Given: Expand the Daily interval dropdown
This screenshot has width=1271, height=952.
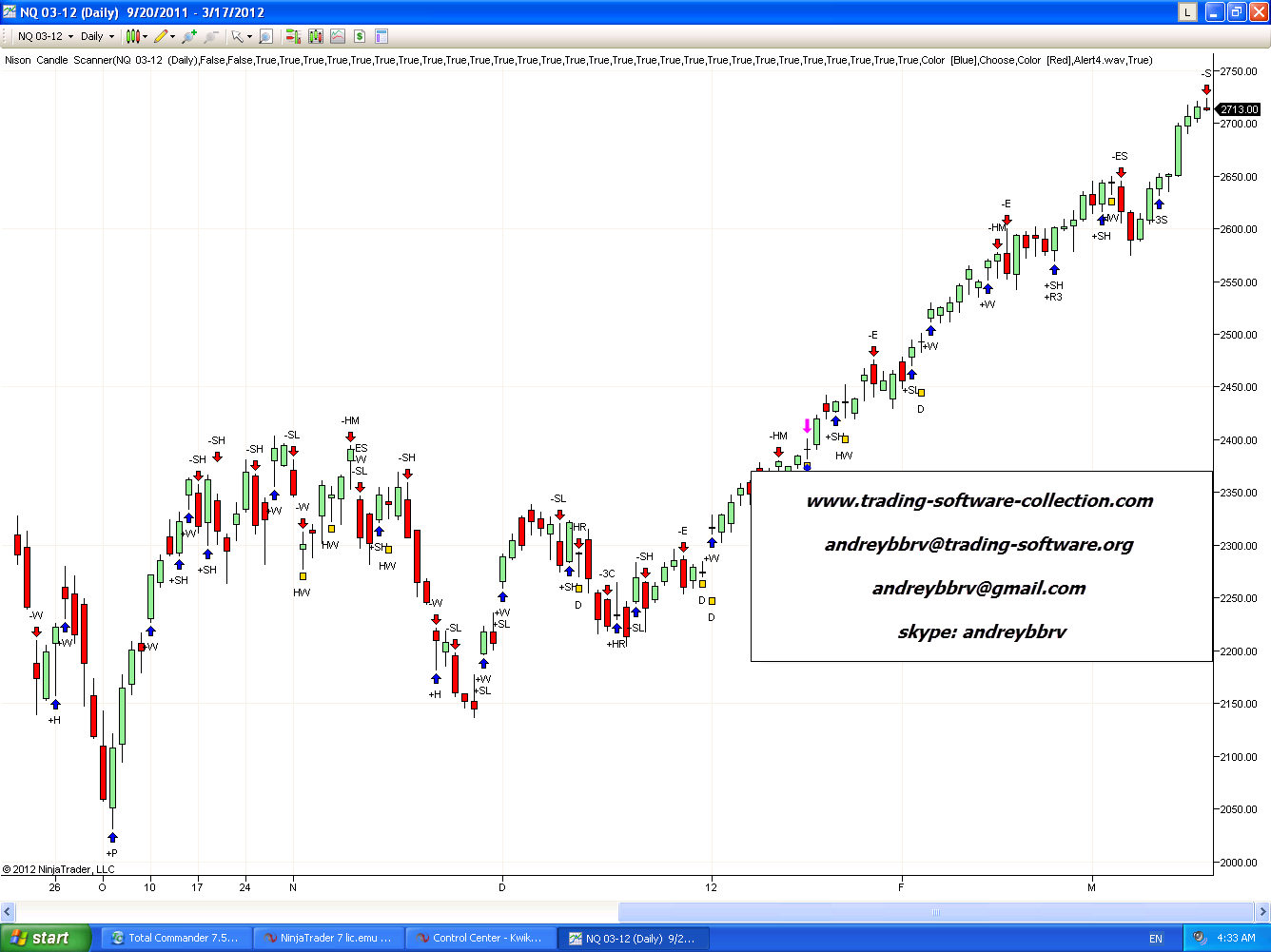Looking at the screenshot, I should tap(111, 36).
